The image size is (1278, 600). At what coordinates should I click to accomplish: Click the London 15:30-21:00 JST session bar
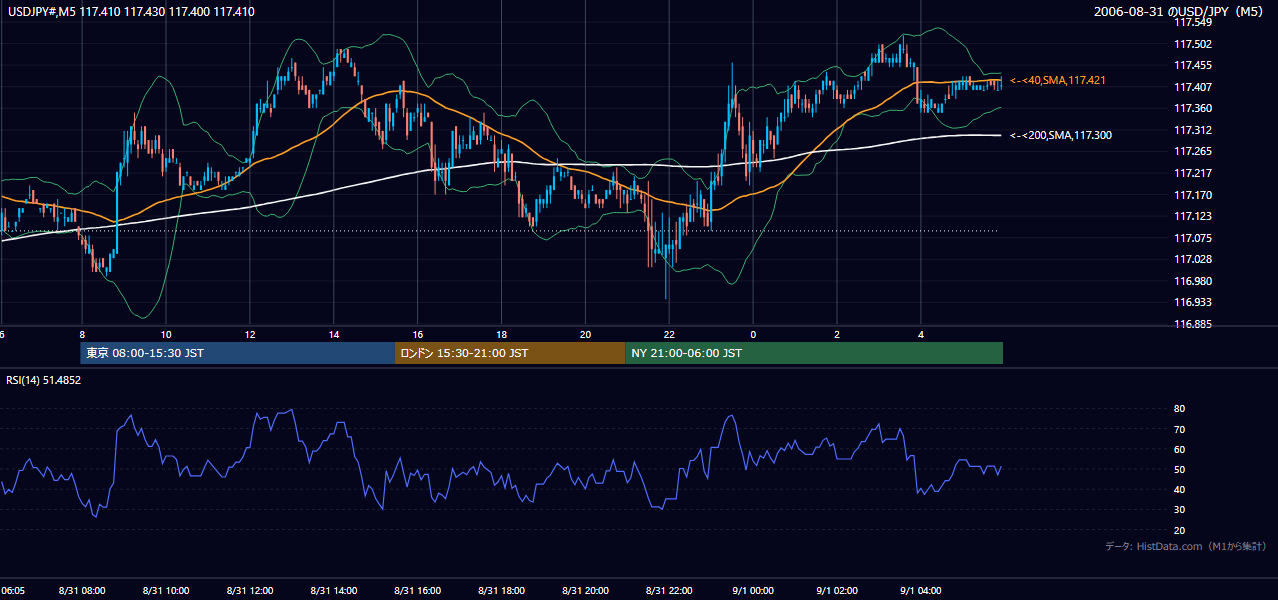511,353
